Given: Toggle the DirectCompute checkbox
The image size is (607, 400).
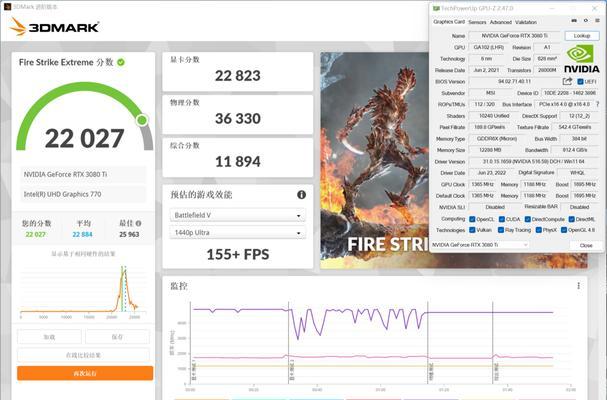Looking at the screenshot, I should (527, 219).
